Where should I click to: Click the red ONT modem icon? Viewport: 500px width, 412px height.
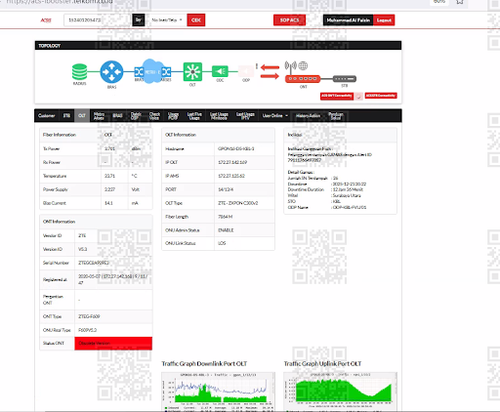303,79
